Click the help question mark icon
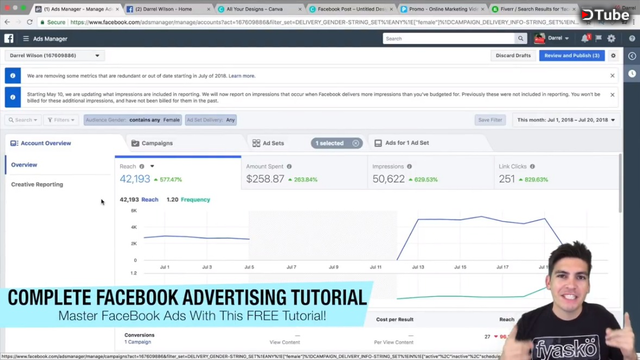Image resolution: width=640 pixels, height=360 pixels. (632, 38)
